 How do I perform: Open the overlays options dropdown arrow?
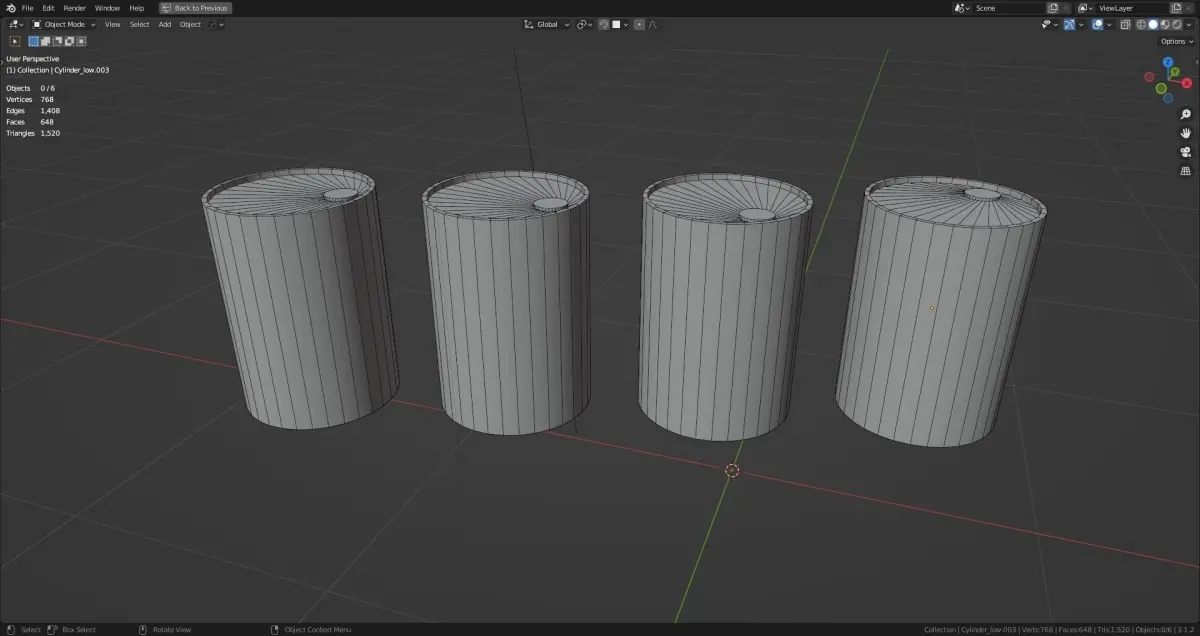point(1109,25)
